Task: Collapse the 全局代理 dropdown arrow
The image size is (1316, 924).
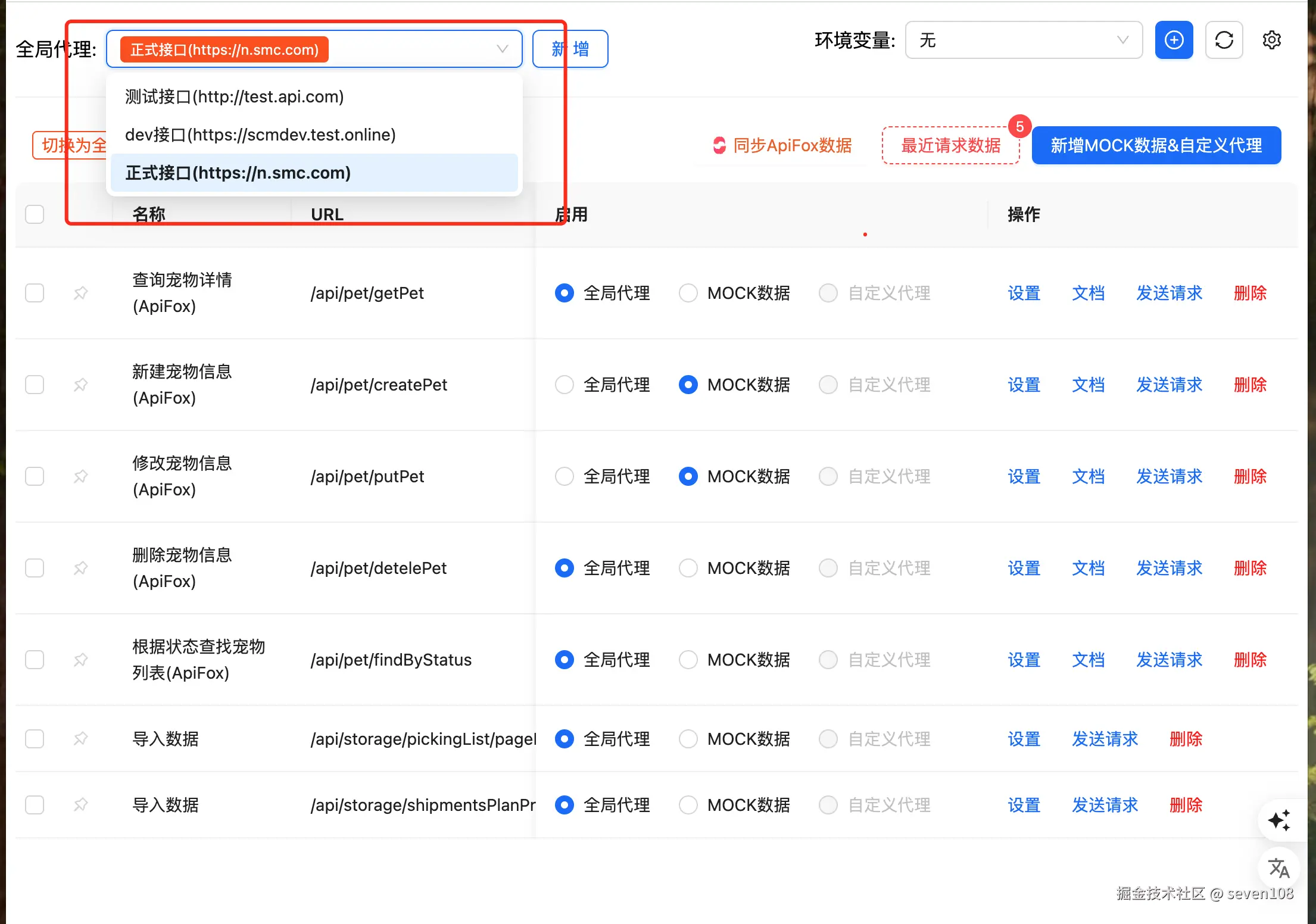Action: coord(502,49)
